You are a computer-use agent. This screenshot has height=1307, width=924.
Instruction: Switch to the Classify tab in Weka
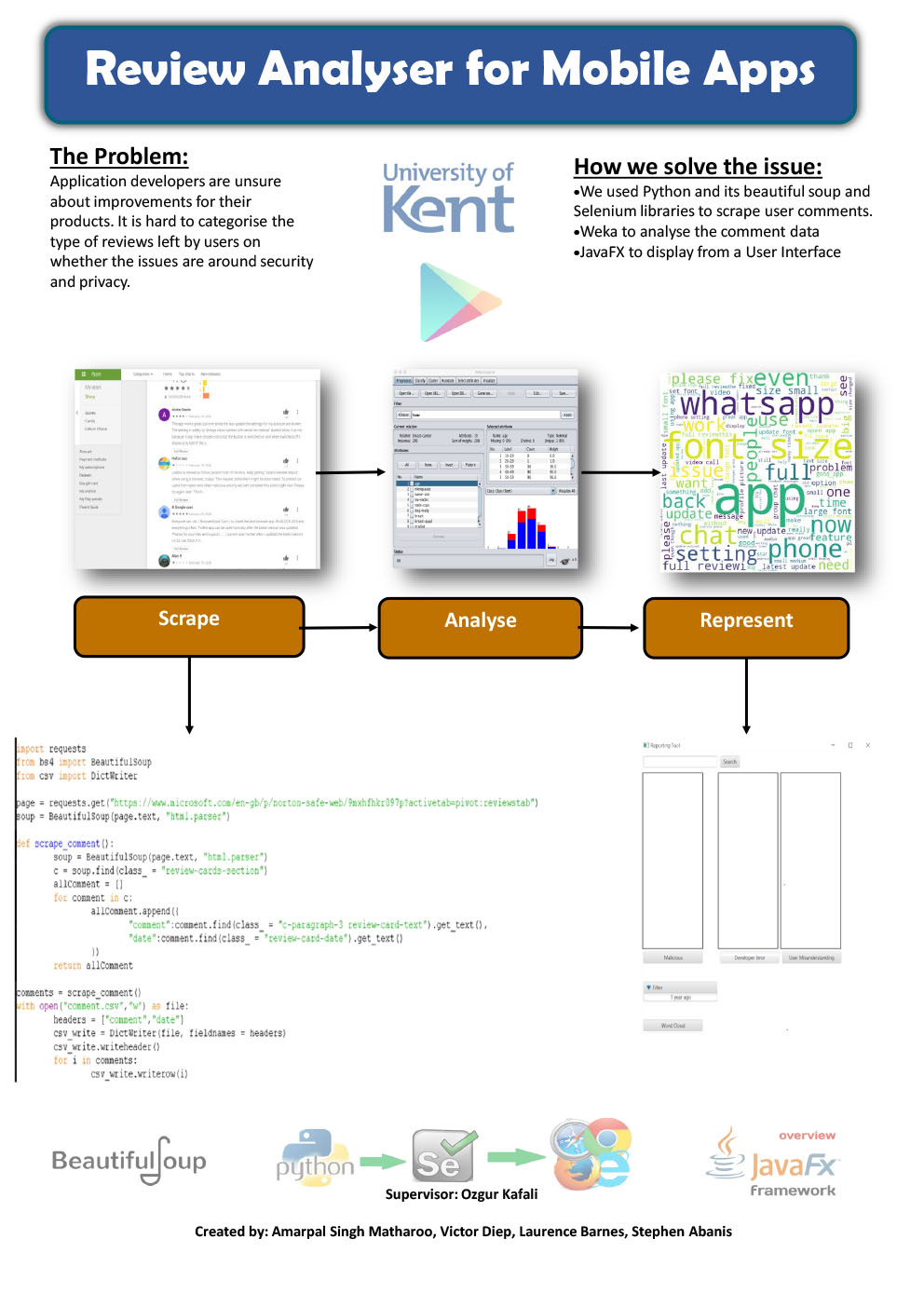[420, 381]
